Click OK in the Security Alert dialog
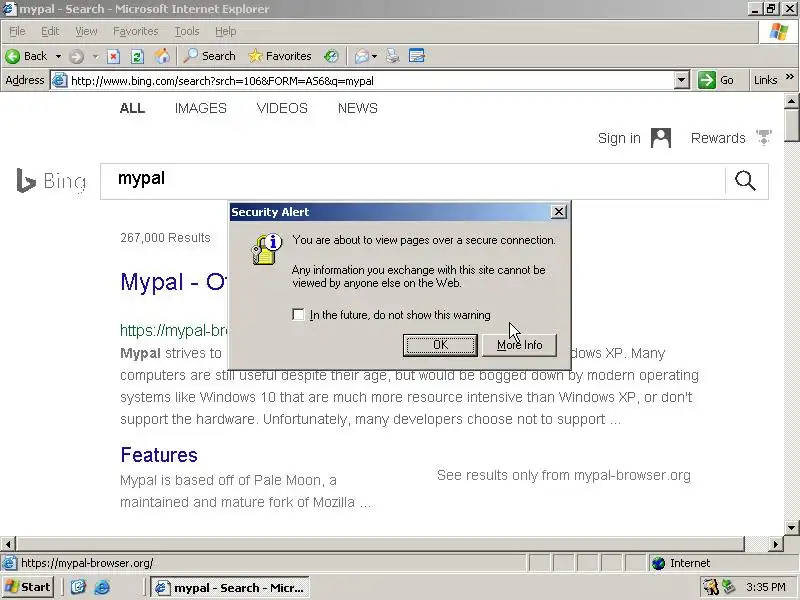 440,345
